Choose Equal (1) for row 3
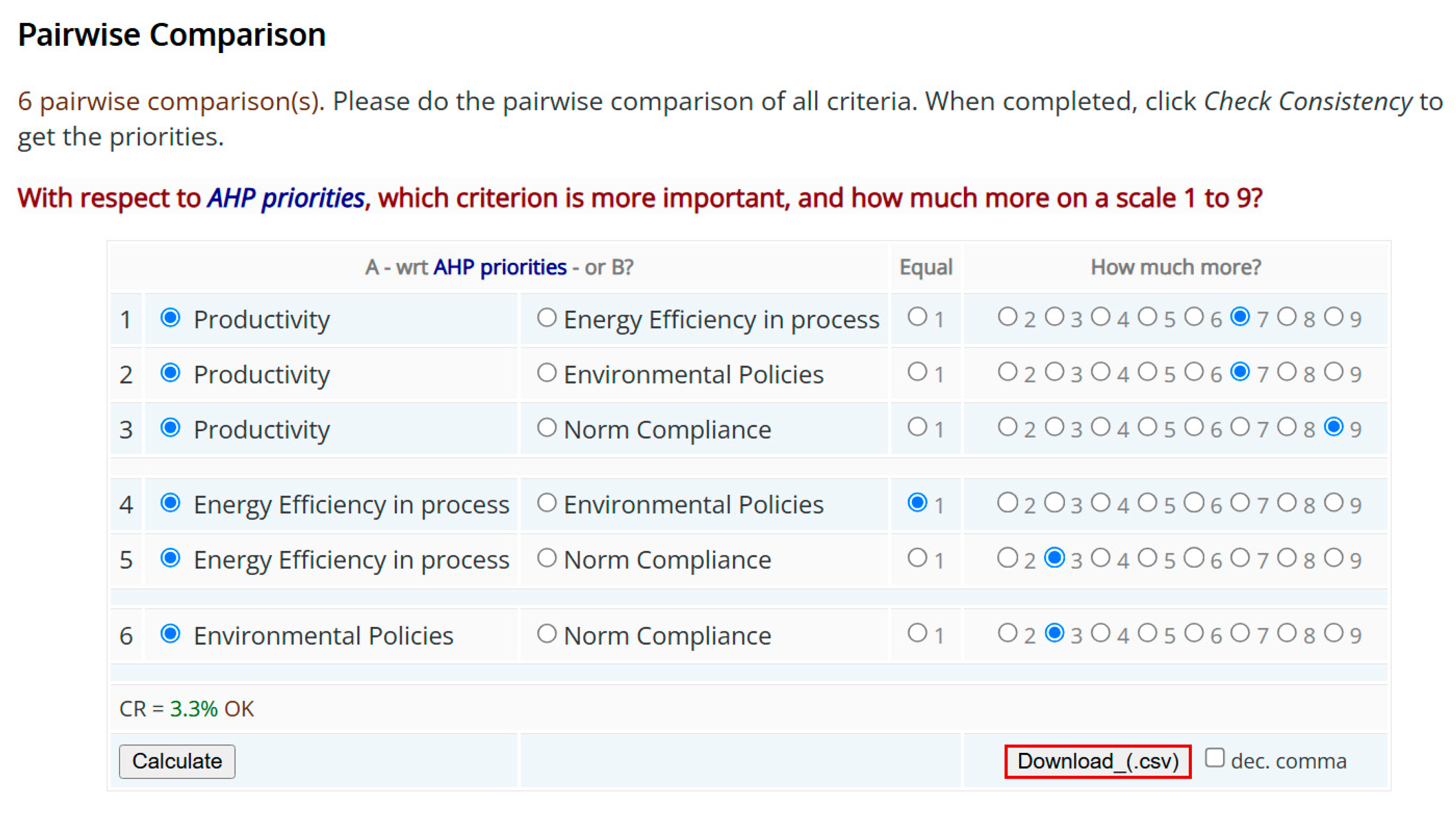Screen dimensions: 1456x819 point(917,427)
